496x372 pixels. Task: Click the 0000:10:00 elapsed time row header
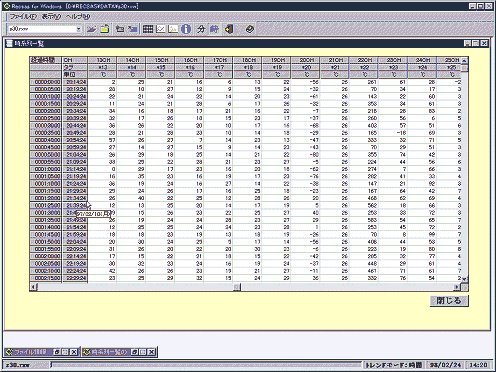tap(46, 96)
